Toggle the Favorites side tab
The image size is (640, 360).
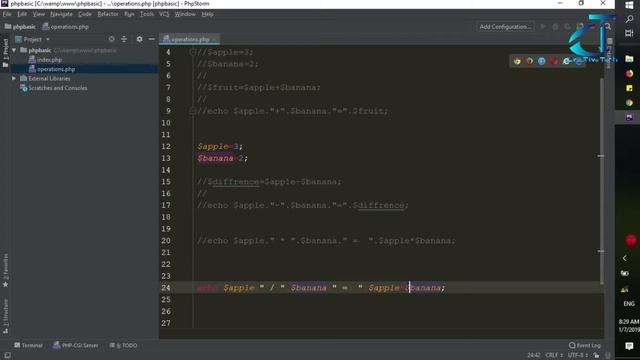5,270
